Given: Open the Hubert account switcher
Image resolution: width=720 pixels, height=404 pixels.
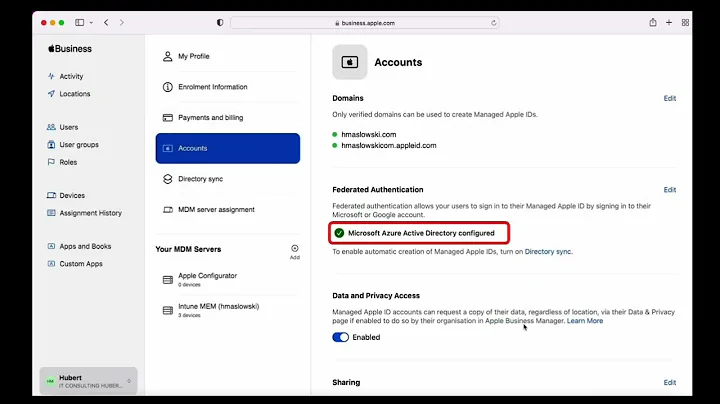Looking at the screenshot, I should coord(88,381).
